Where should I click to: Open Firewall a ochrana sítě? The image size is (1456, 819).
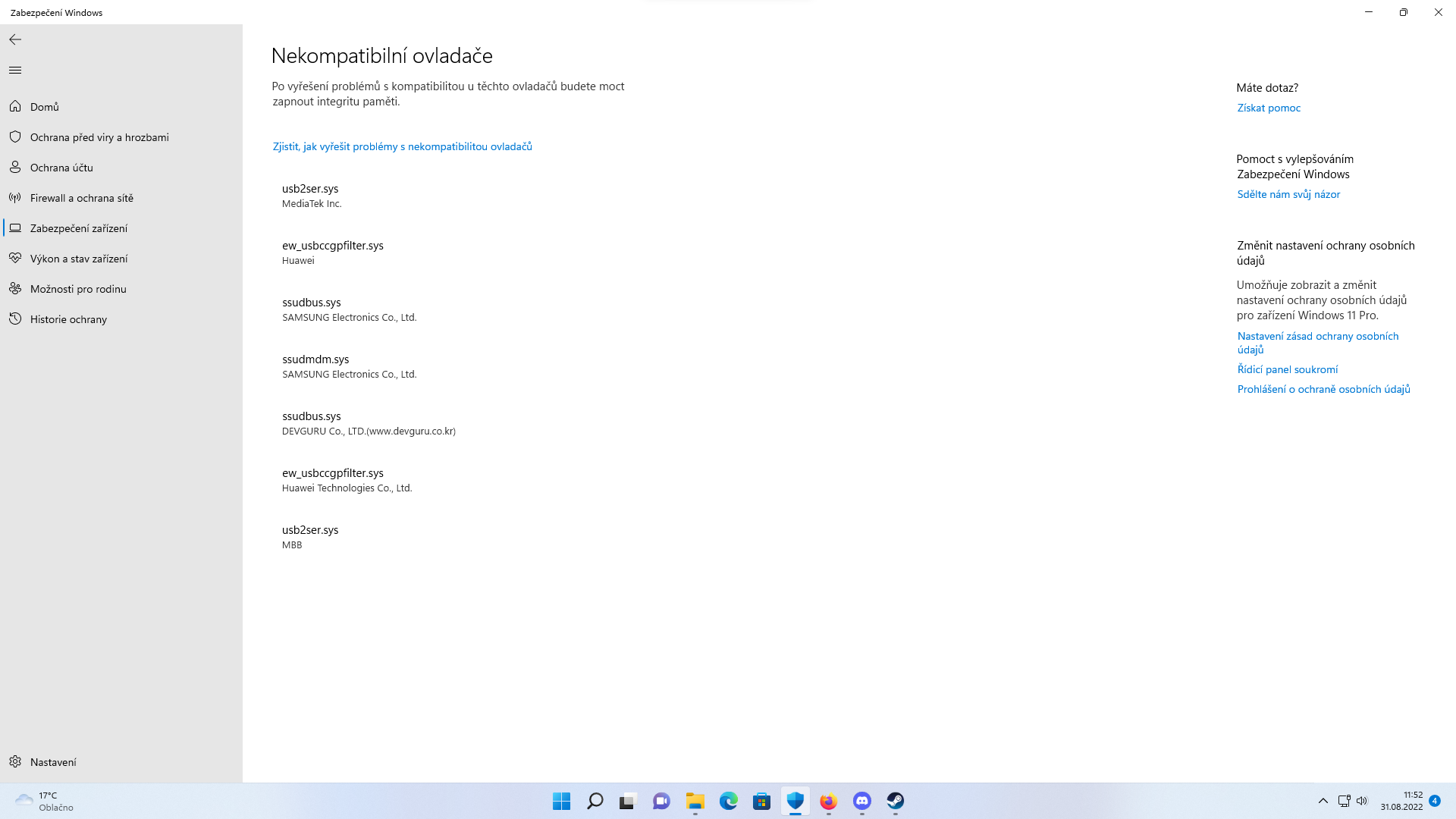(81, 198)
